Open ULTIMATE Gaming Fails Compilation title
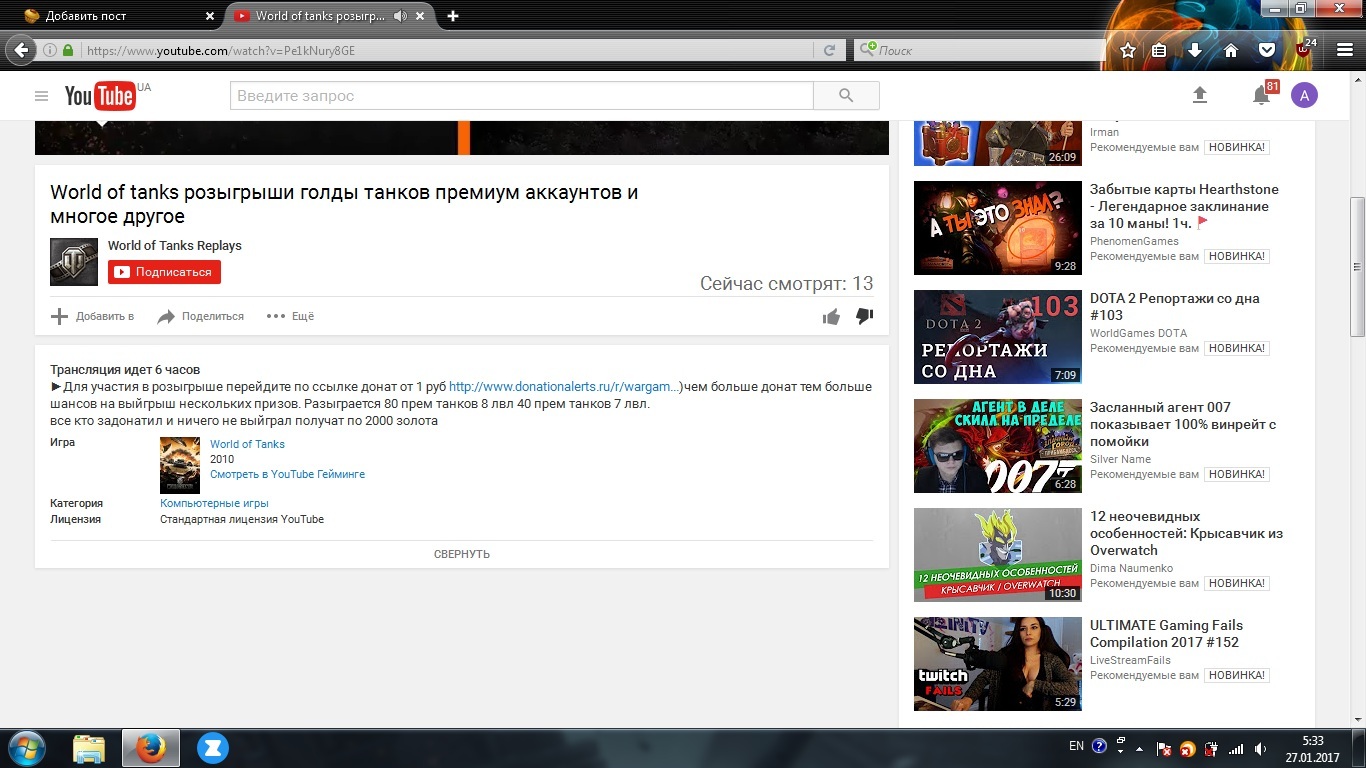The width and height of the screenshot is (1366, 768). (1167, 634)
